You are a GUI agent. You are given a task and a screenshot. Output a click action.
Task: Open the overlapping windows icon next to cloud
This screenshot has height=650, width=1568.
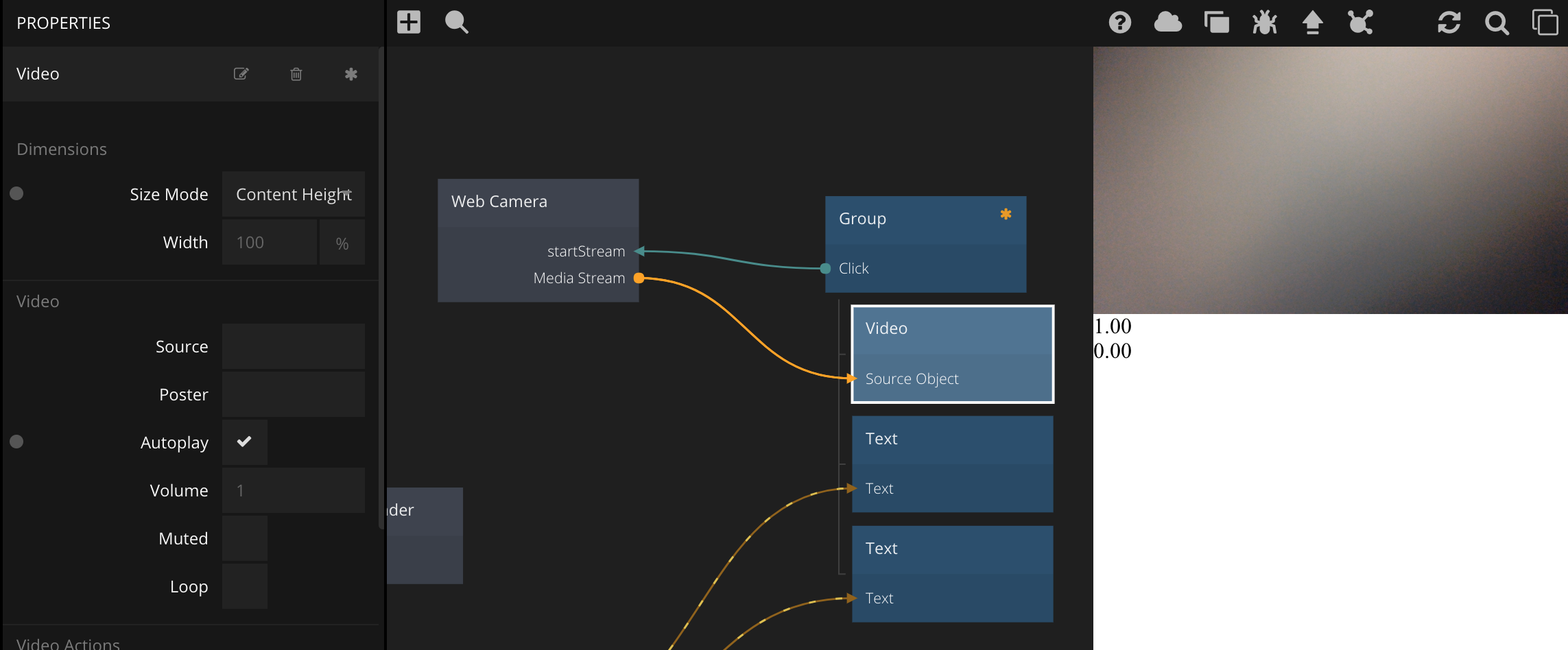coord(1216,23)
